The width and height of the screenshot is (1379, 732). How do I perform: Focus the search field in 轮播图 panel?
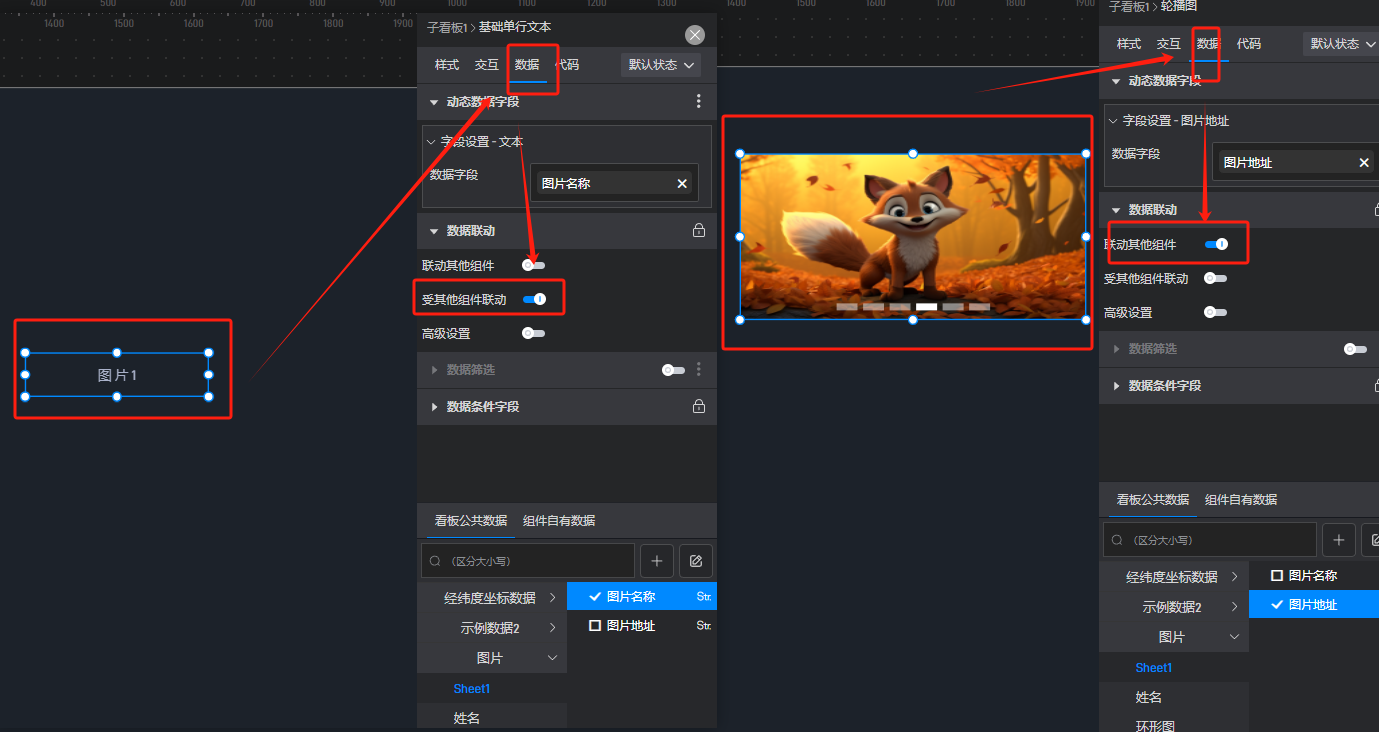click(x=1210, y=540)
